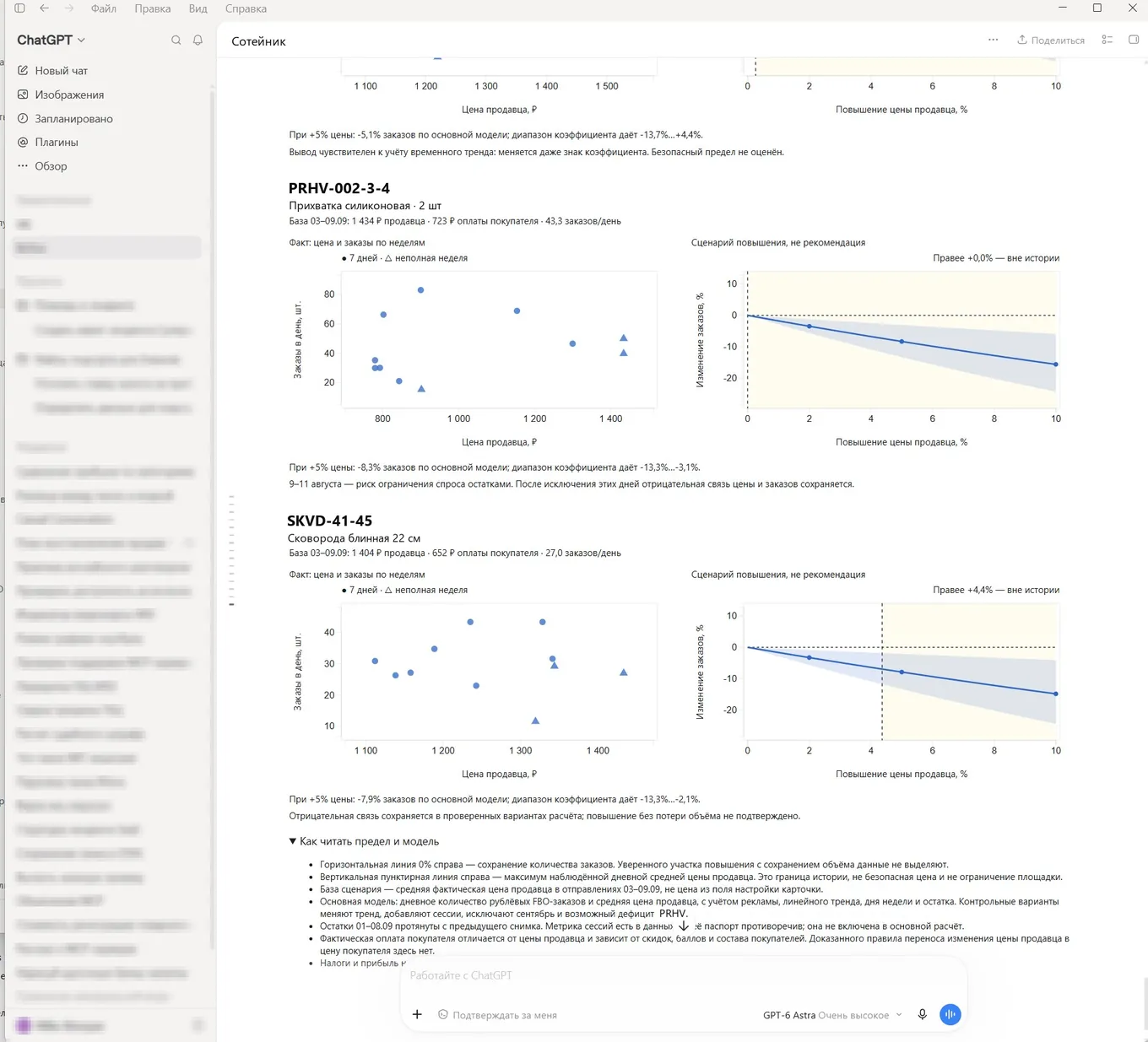Start dictation with the microphone icon

tap(923, 1014)
